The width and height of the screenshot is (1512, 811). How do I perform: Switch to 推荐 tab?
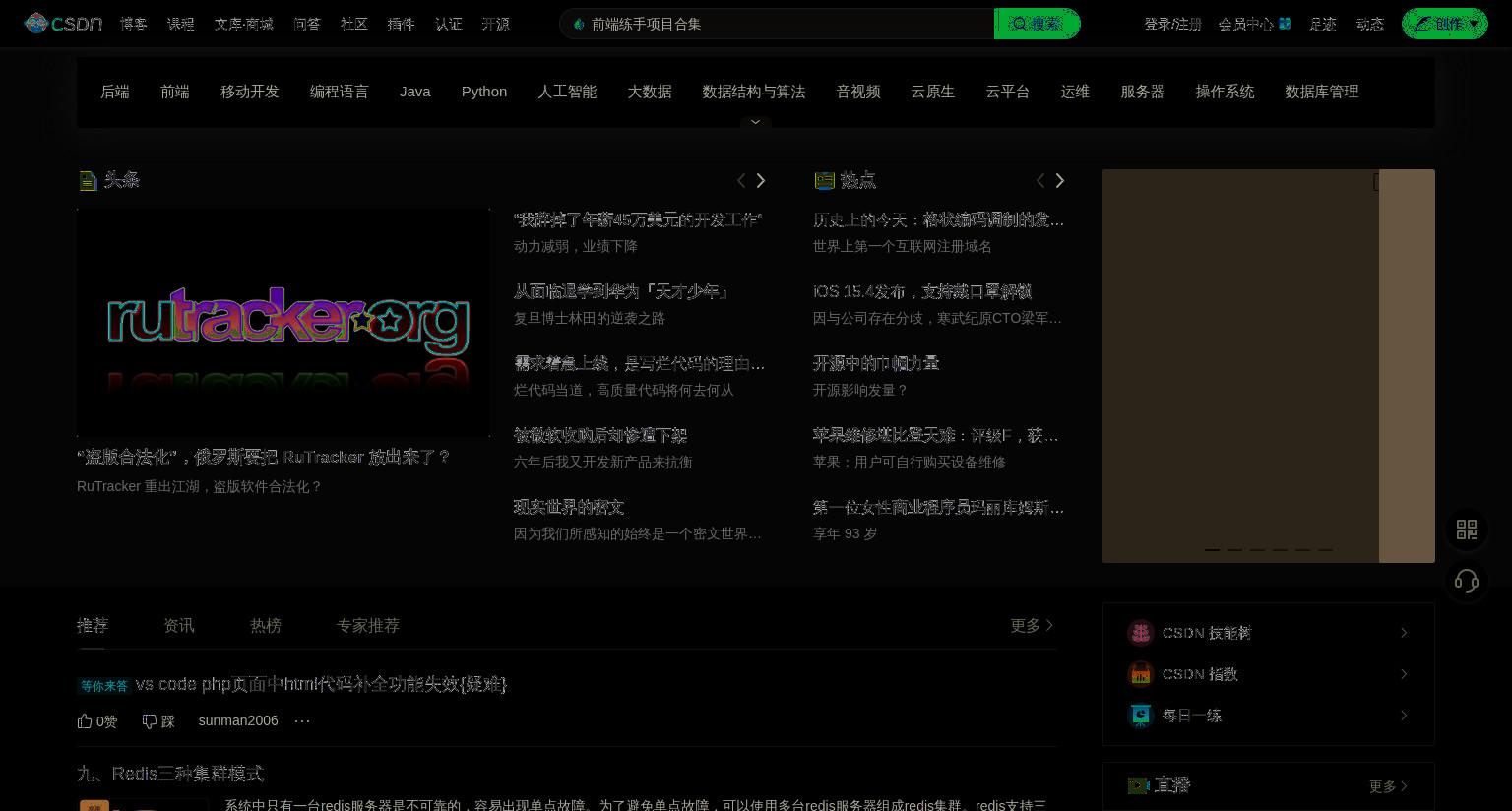point(93,625)
